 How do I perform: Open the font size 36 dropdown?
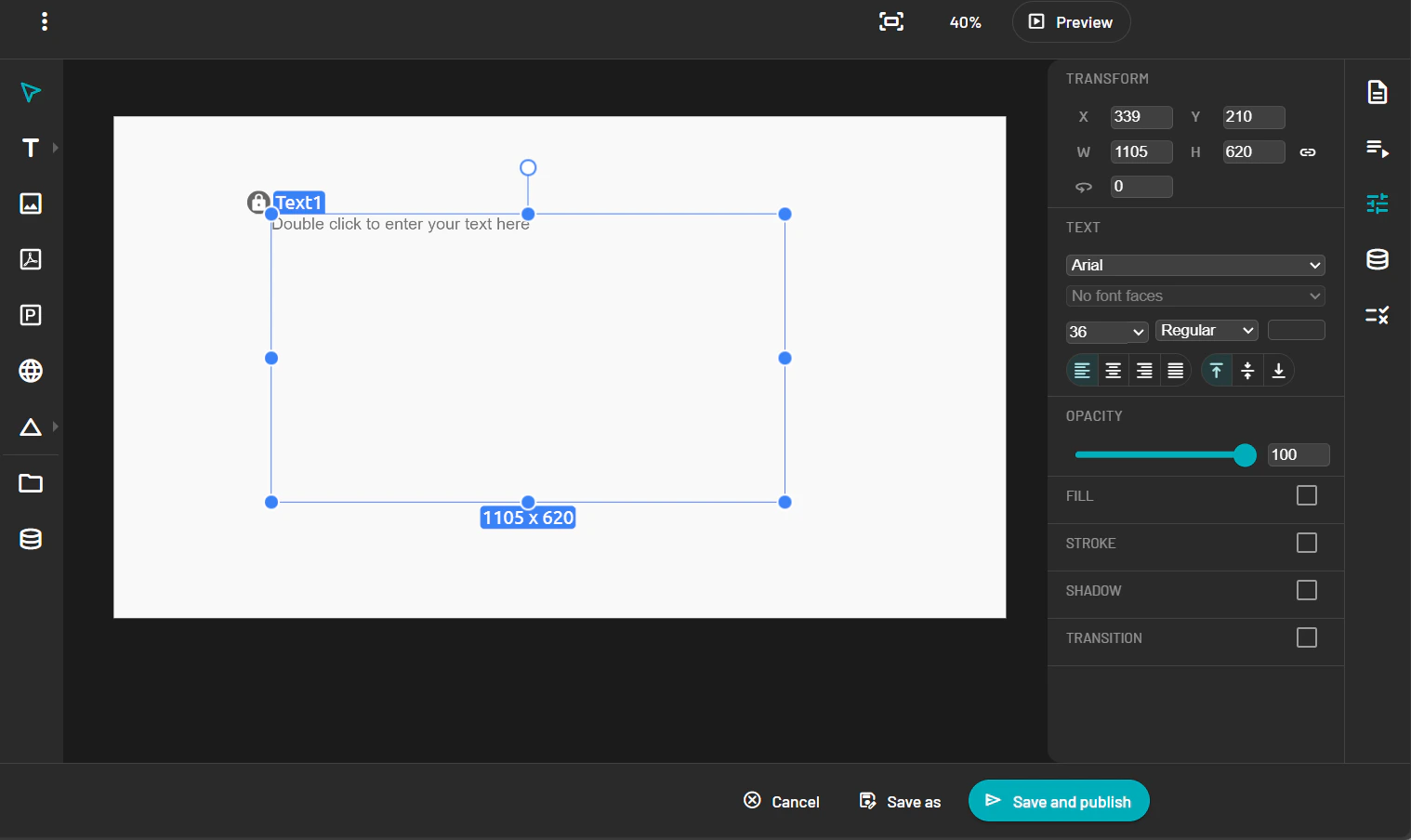1107,332
